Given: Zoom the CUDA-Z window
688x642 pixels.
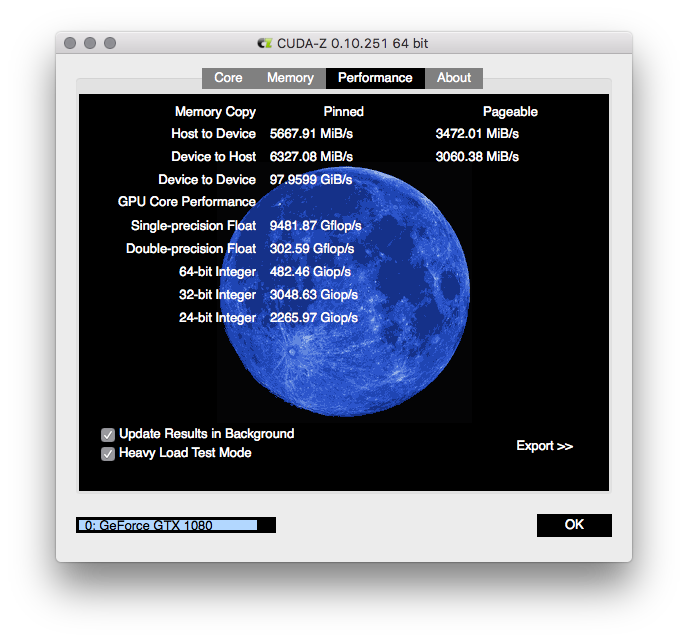Looking at the screenshot, I should tap(110, 43).
